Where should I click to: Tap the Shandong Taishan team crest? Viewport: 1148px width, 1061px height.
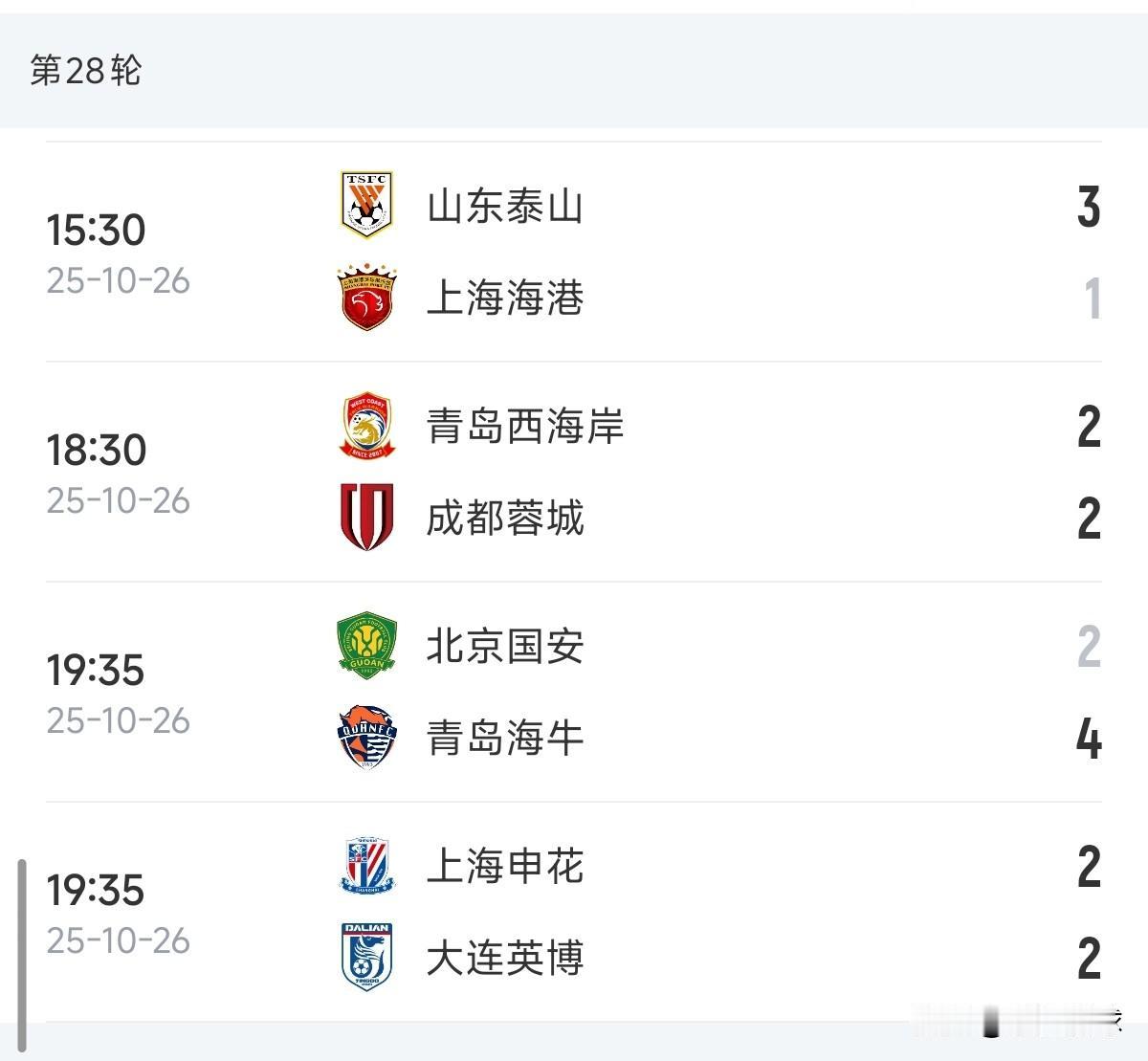click(367, 205)
